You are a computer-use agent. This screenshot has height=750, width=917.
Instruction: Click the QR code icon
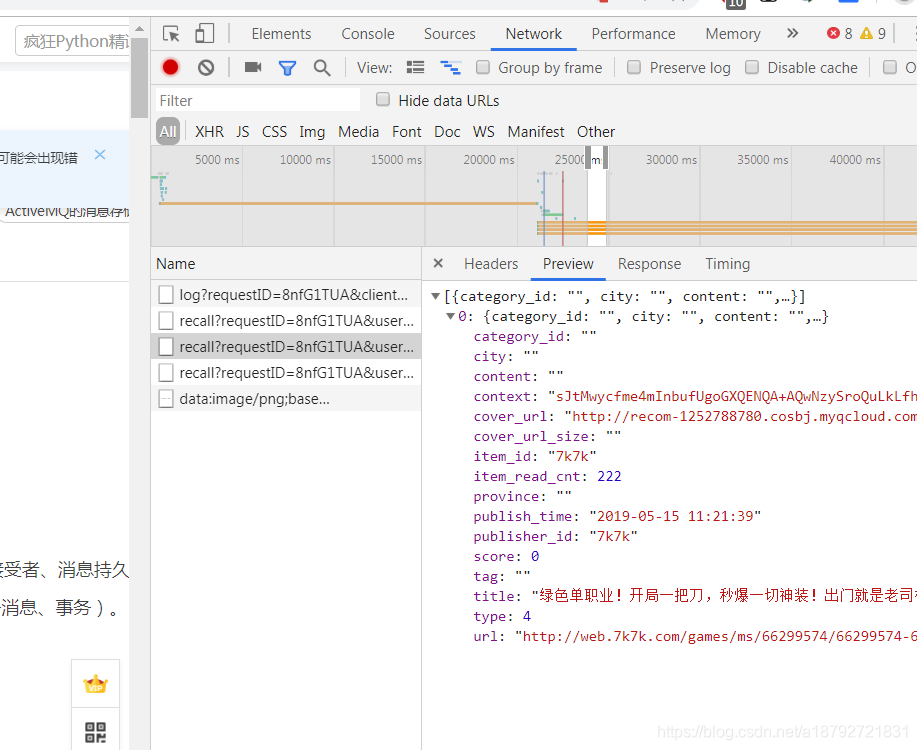(x=95, y=732)
